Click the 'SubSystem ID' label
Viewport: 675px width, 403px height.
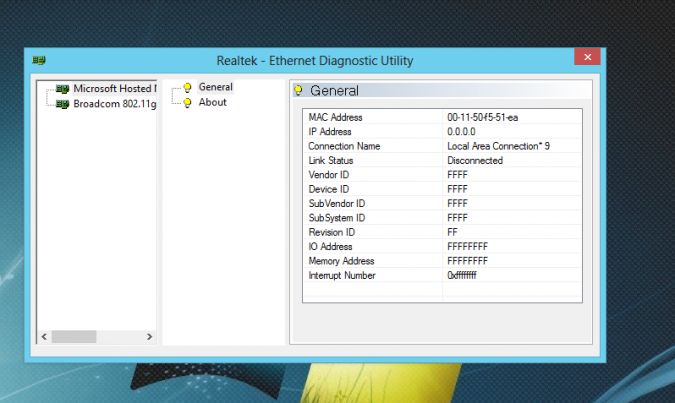337,218
